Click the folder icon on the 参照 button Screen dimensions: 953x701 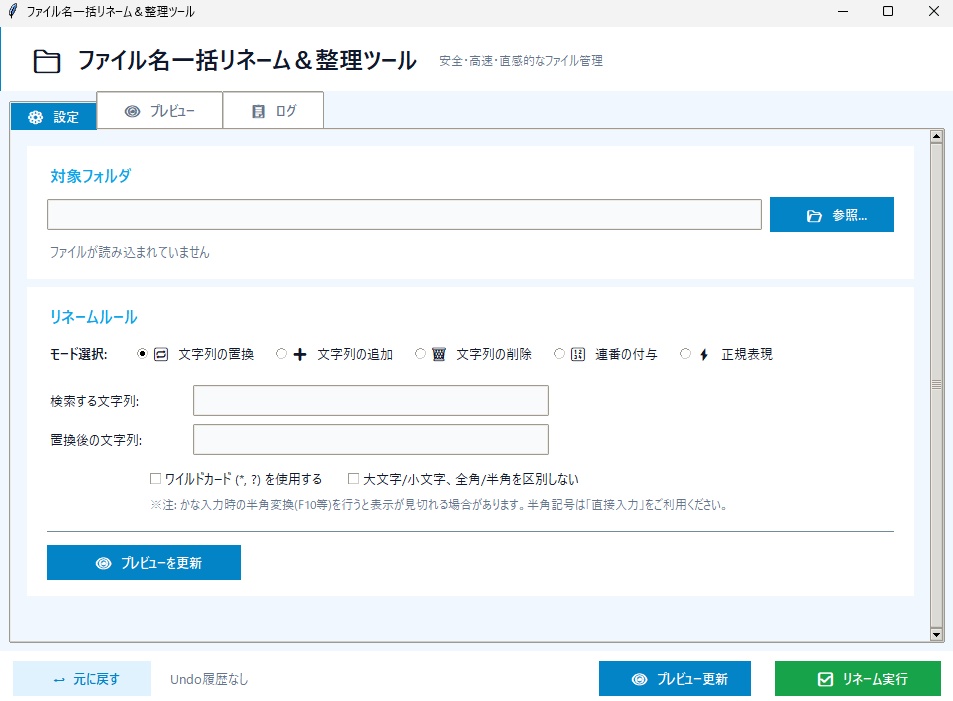pos(814,216)
